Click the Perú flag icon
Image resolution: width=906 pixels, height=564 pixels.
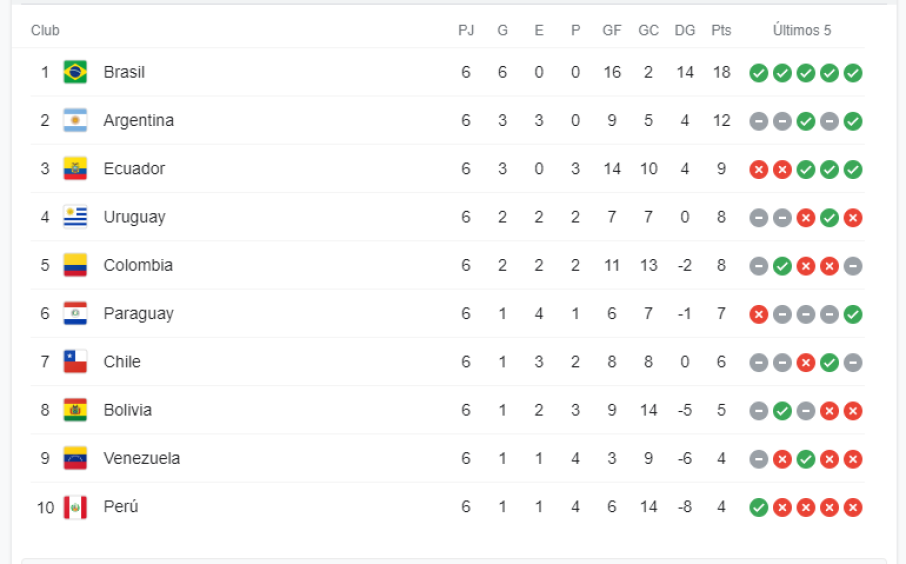tap(75, 507)
